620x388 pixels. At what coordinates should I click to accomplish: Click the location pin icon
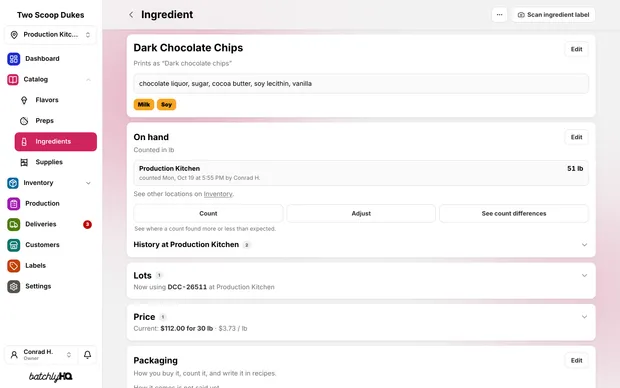(14, 35)
